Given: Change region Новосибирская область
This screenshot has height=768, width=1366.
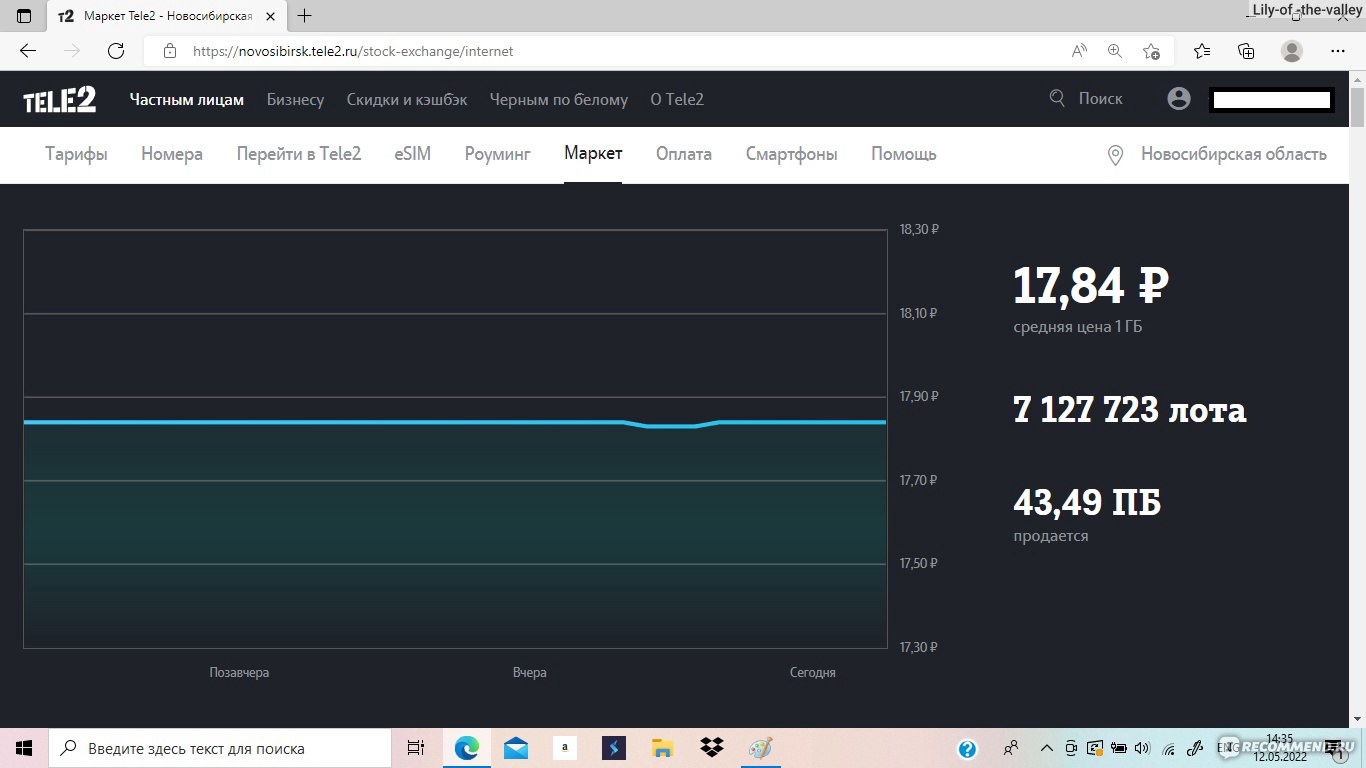Looking at the screenshot, I should pyautogui.click(x=1234, y=154).
